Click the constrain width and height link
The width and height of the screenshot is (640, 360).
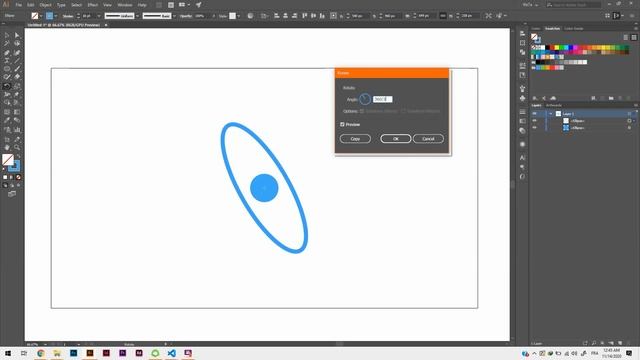(x=443, y=16)
